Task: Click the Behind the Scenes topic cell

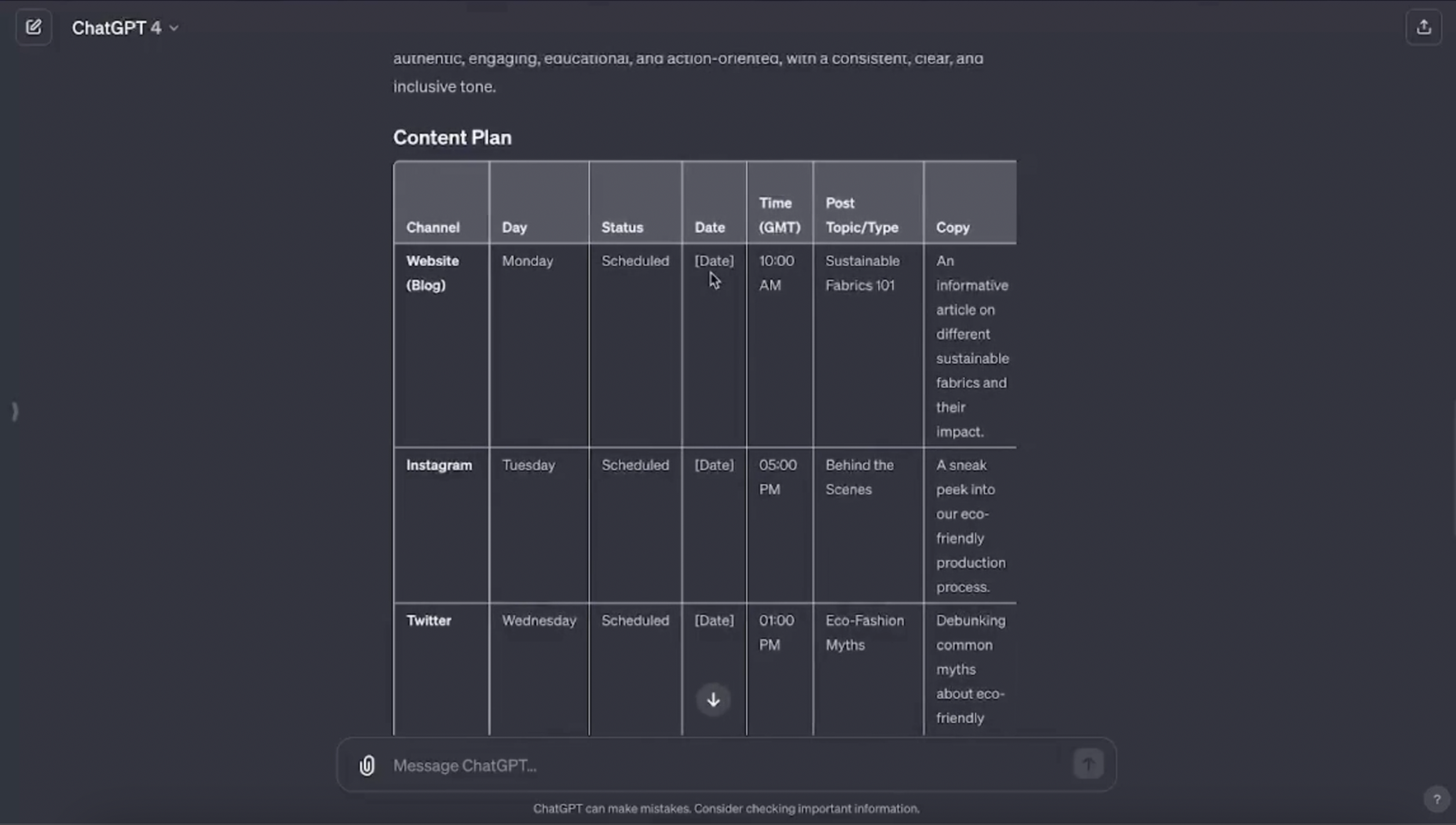Action: point(859,477)
